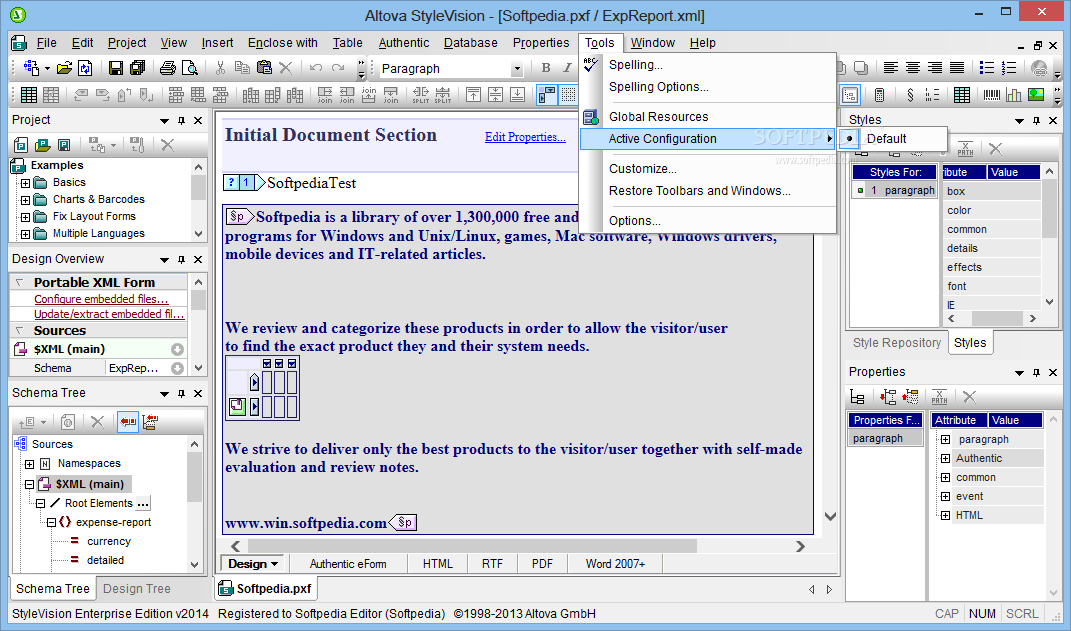Toggle design tree layout icon left of calculator
The width and height of the screenshot is (1071, 631).
pyautogui.click(x=850, y=95)
